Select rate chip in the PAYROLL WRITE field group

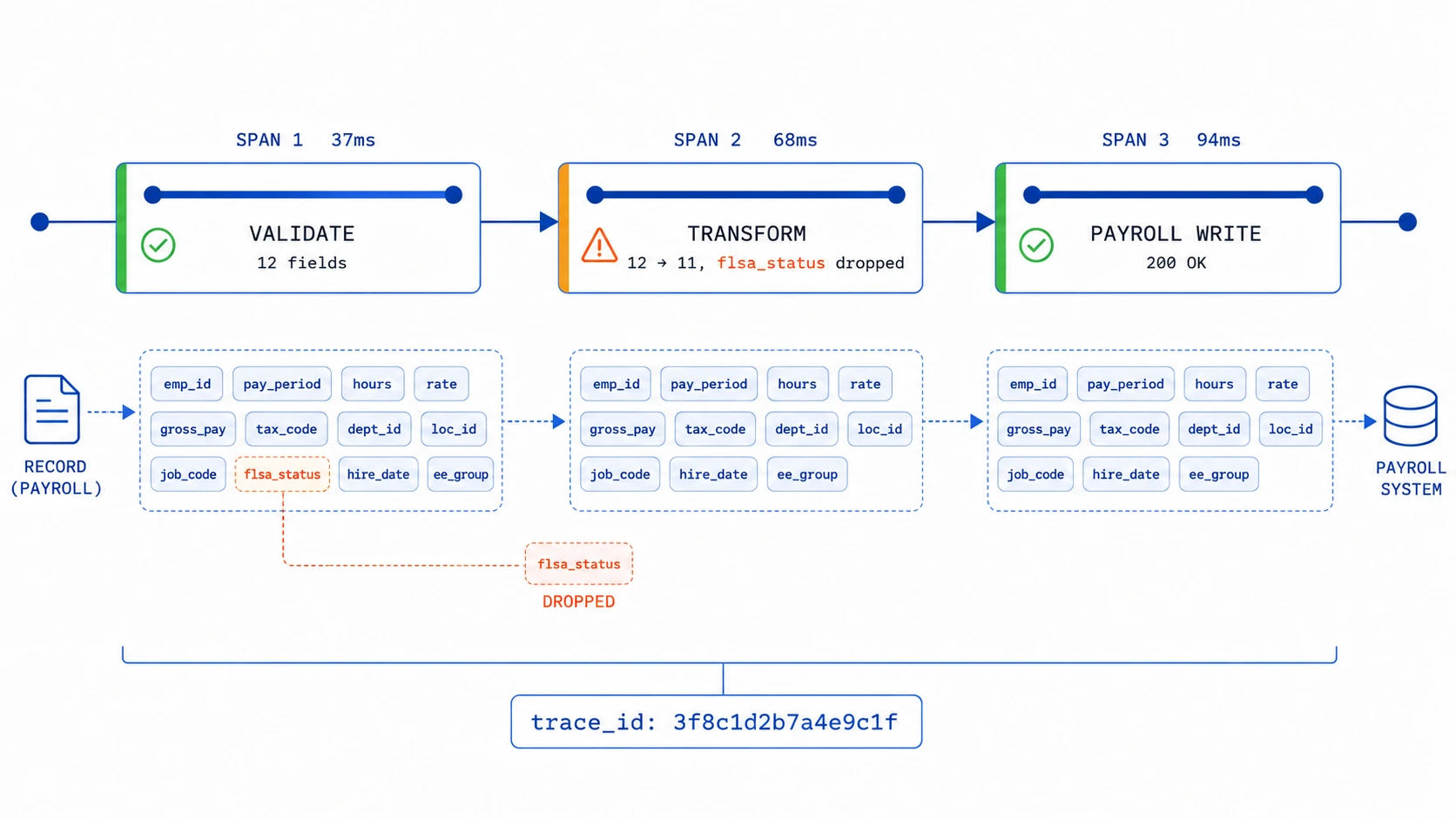(1283, 384)
